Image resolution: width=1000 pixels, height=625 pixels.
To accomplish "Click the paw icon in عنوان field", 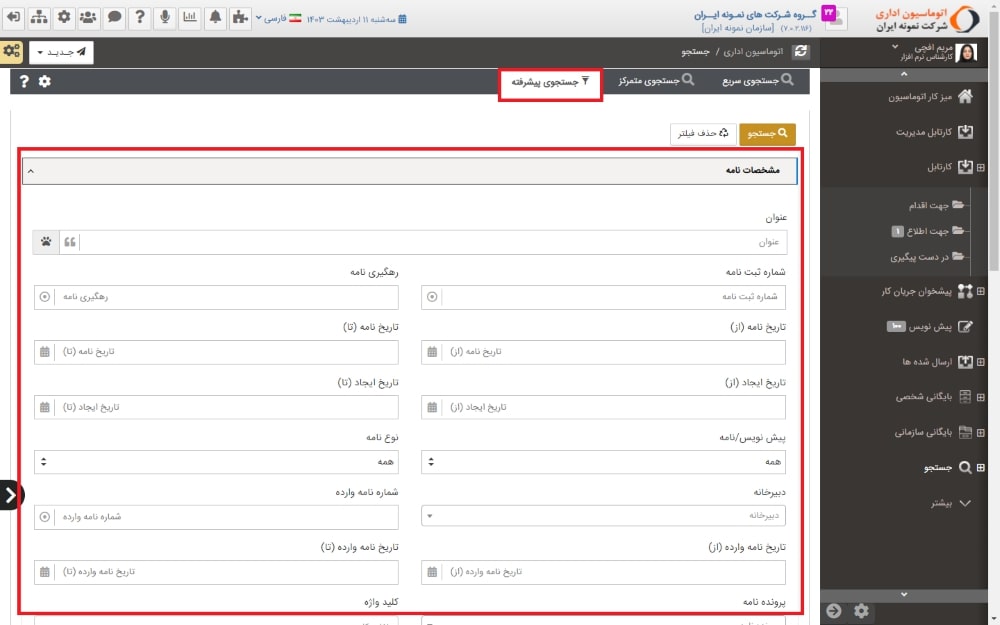I will [46, 242].
